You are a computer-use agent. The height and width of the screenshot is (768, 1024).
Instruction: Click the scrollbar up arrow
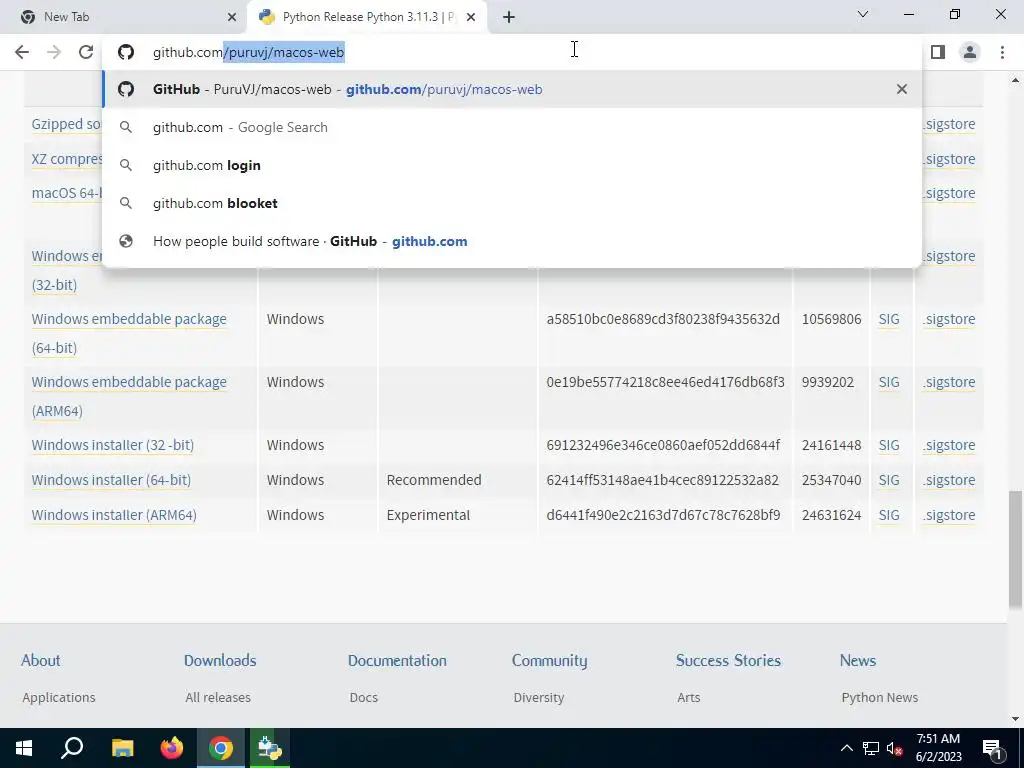click(x=1015, y=80)
